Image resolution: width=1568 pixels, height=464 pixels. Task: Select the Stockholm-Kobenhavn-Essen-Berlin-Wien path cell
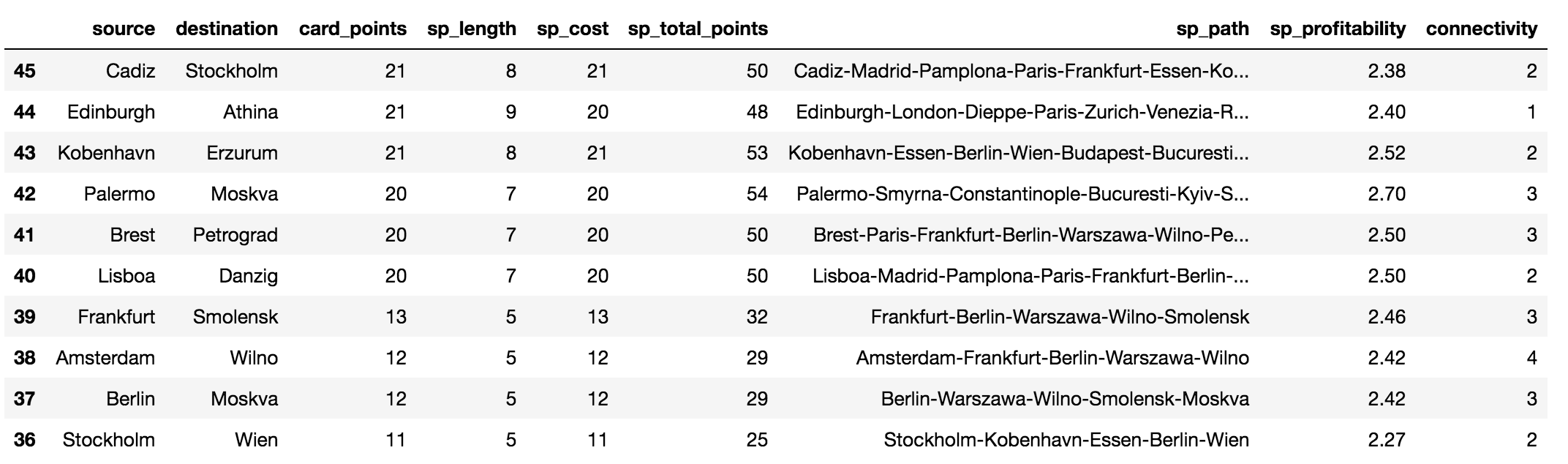pos(1066,440)
